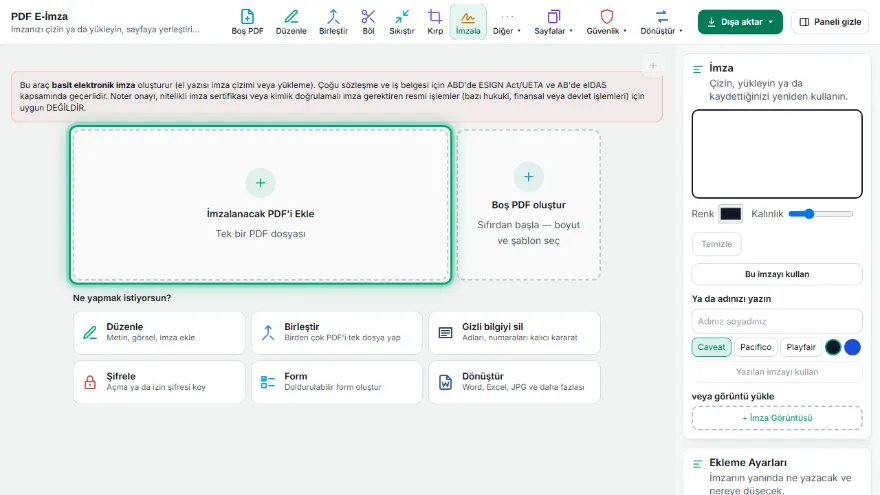Viewport: 880px width, 495px height.
Task: Choose the Düzenle quick action card
Action: (159, 332)
